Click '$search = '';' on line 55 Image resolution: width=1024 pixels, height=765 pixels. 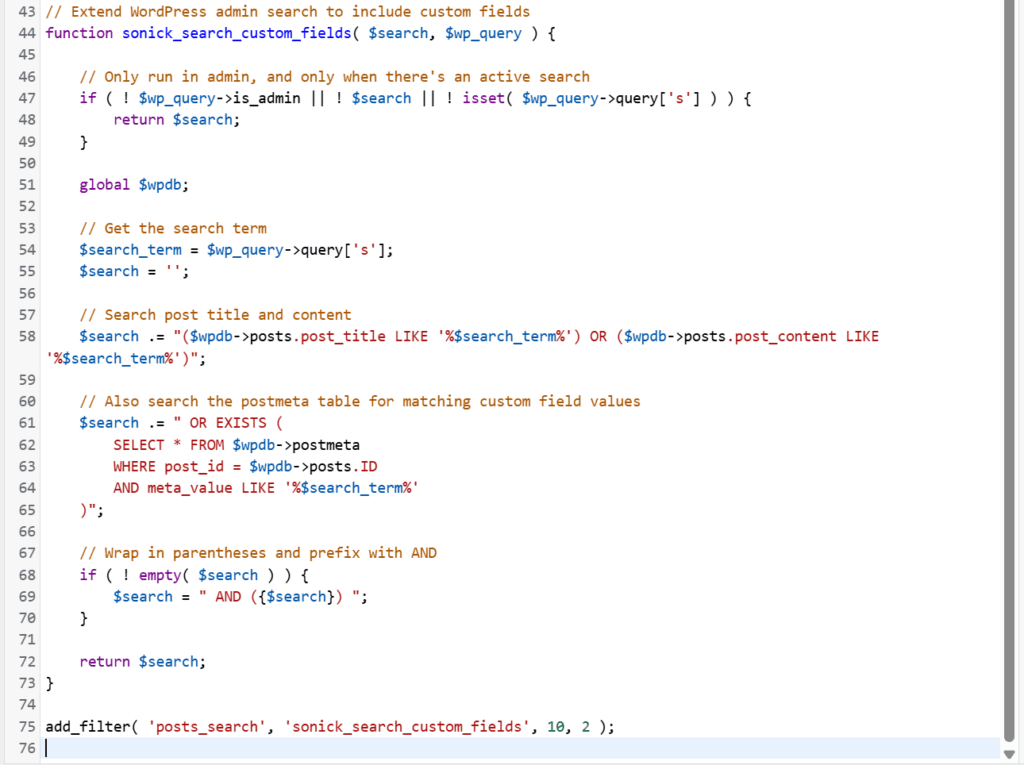pyautogui.click(x=134, y=271)
